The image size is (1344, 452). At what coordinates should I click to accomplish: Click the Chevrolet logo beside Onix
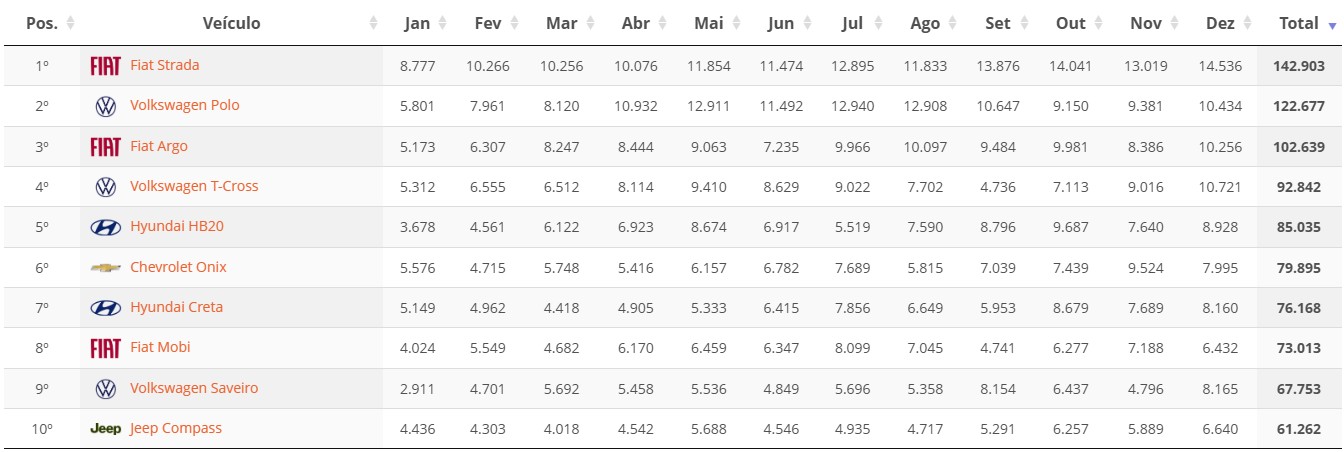(105, 268)
